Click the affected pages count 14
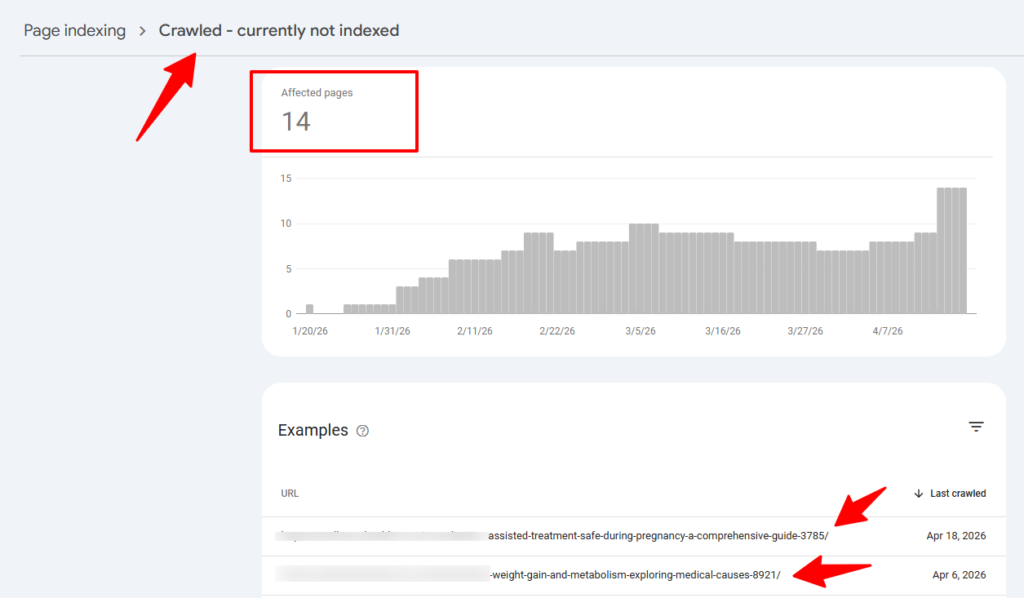 click(296, 122)
